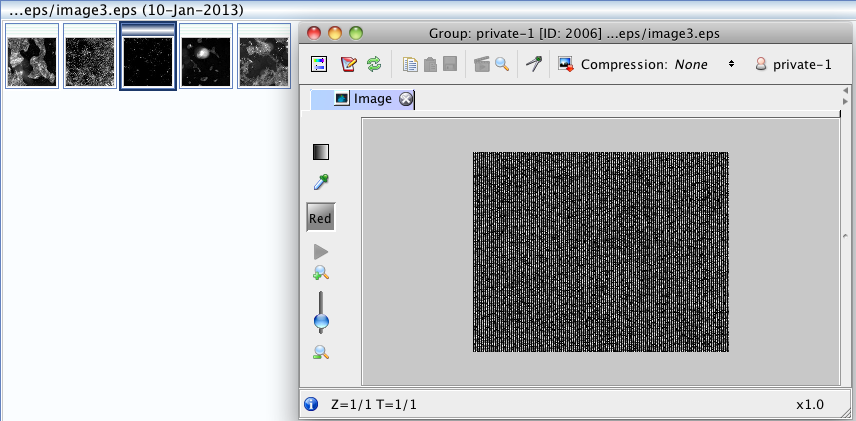Click the green window zoom button
Viewport: 856px width, 421px height.
pos(356,33)
